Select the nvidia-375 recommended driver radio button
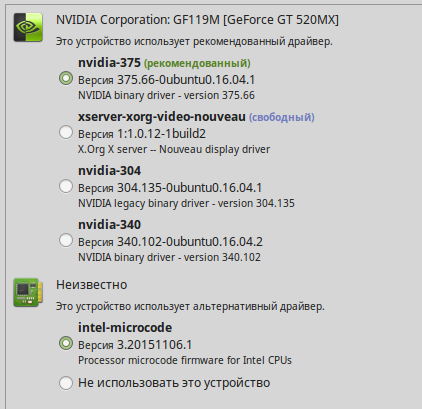422x409 pixels. (66, 78)
